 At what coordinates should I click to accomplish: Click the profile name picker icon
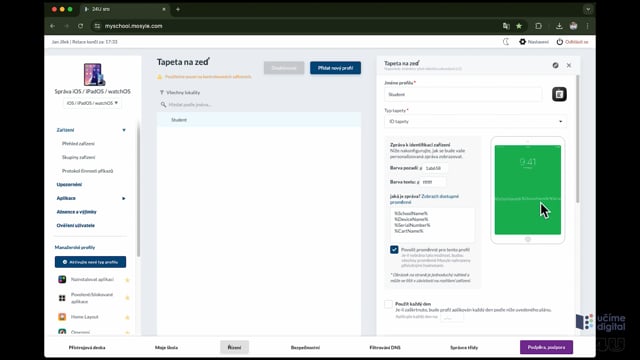(559, 94)
